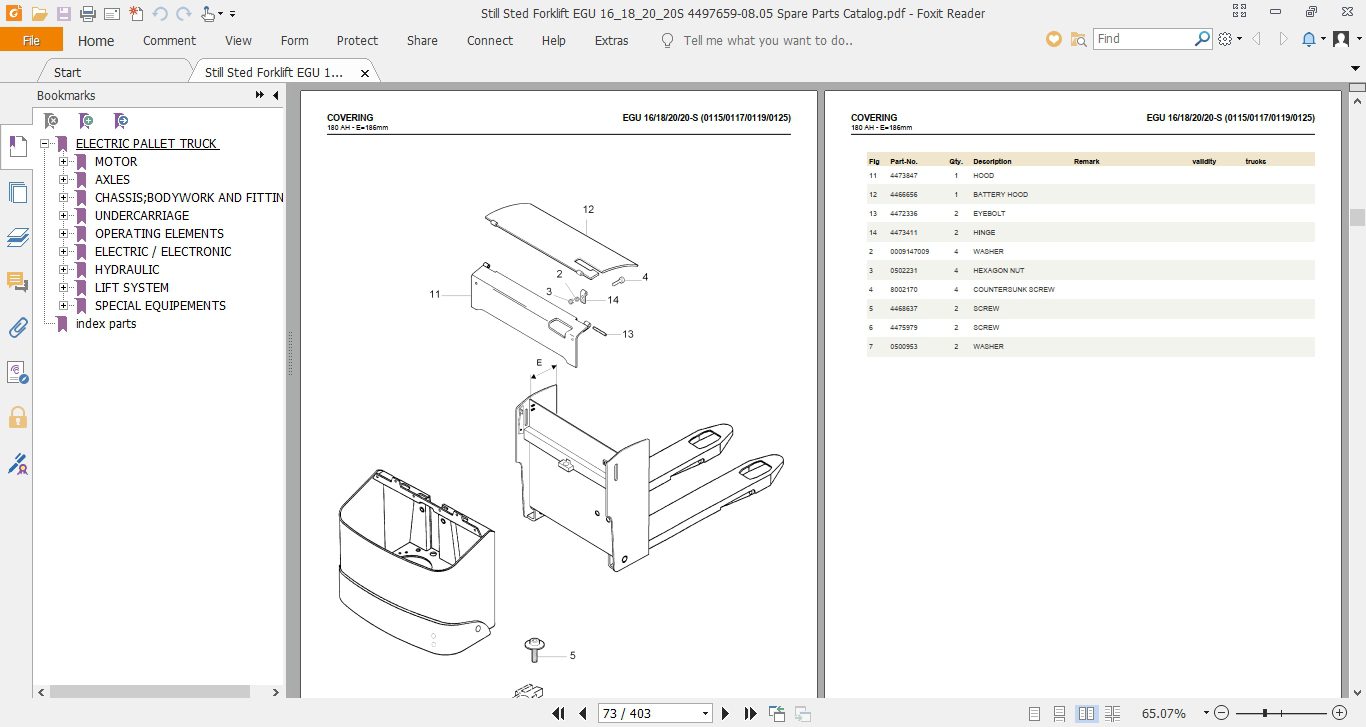Select facing two-page view mode icon
Image resolution: width=1366 pixels, height=727 pixels.
1086,714
